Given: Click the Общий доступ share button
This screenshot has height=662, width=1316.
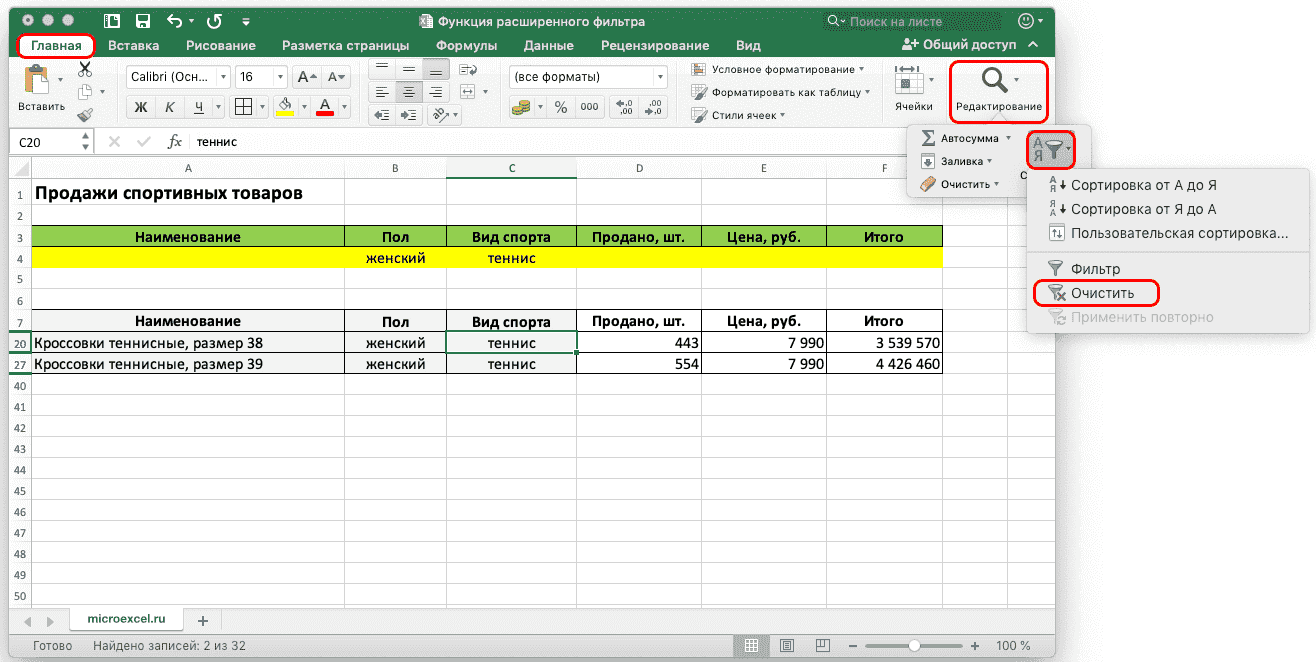Looking at the screenshot, I should coord(959,45).
